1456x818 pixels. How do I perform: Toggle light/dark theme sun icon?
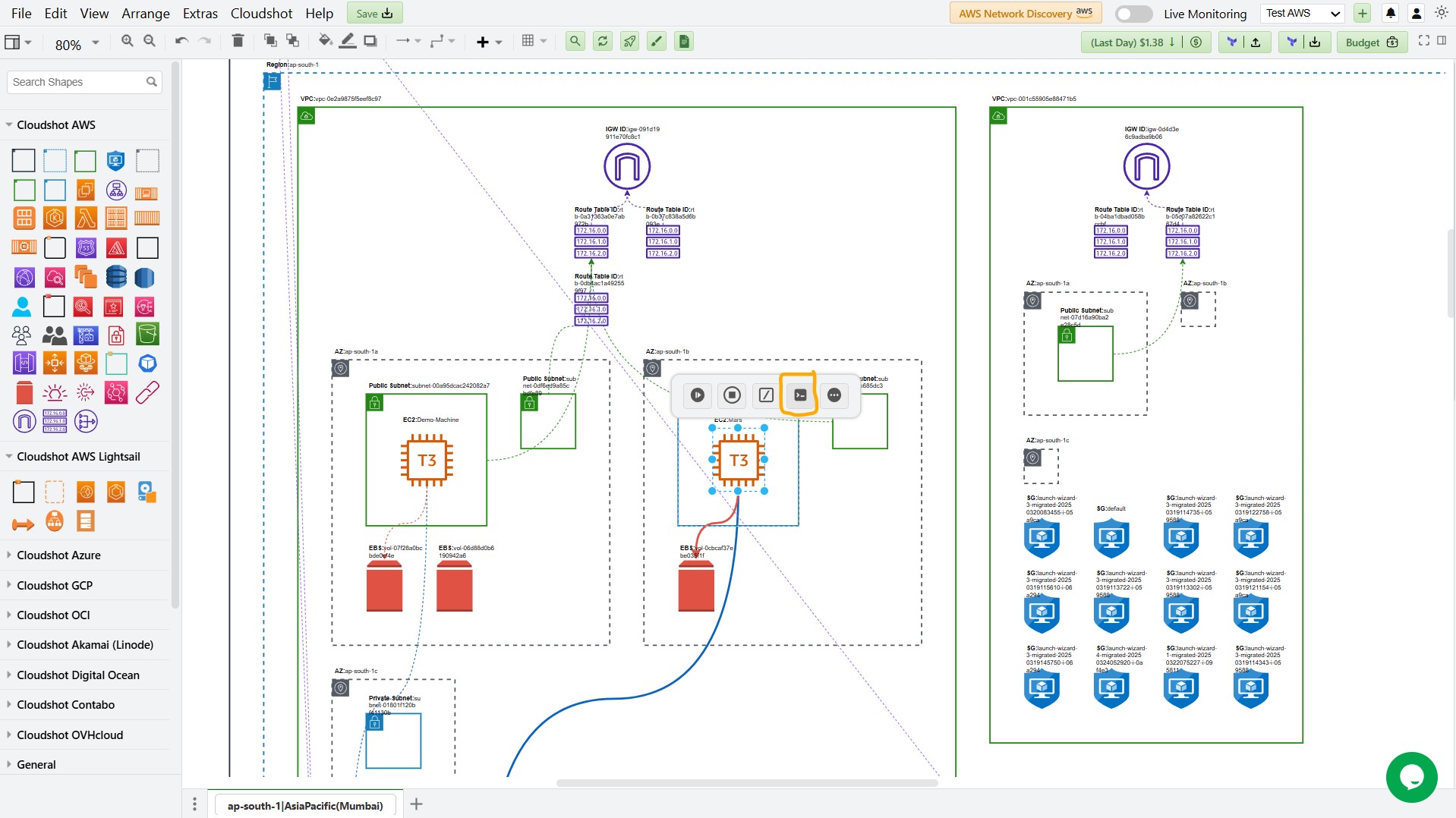coord(1442,13)
